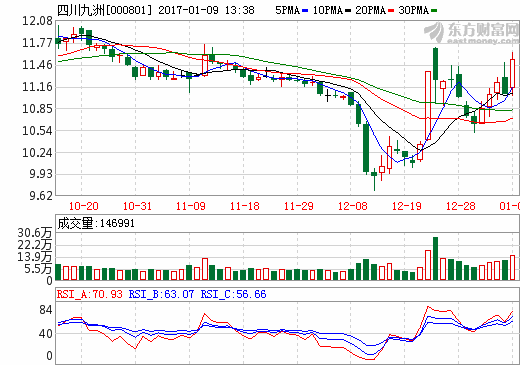Select the 20PMA legend label
The image size is (520, 365).
tap(371, 10)
